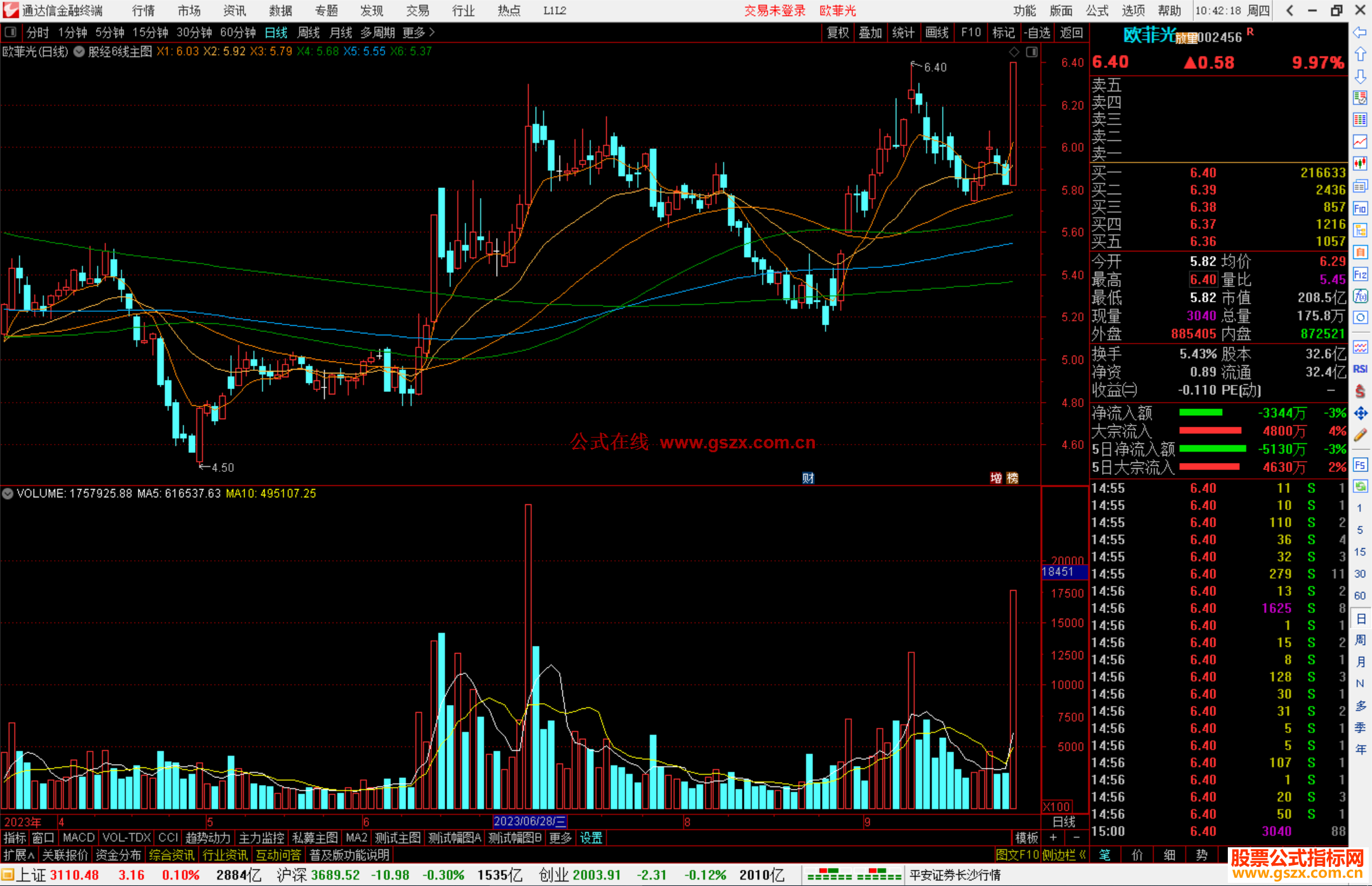
Task: Click the down arrow icon in right sidebar
Action: (1360, 76)
